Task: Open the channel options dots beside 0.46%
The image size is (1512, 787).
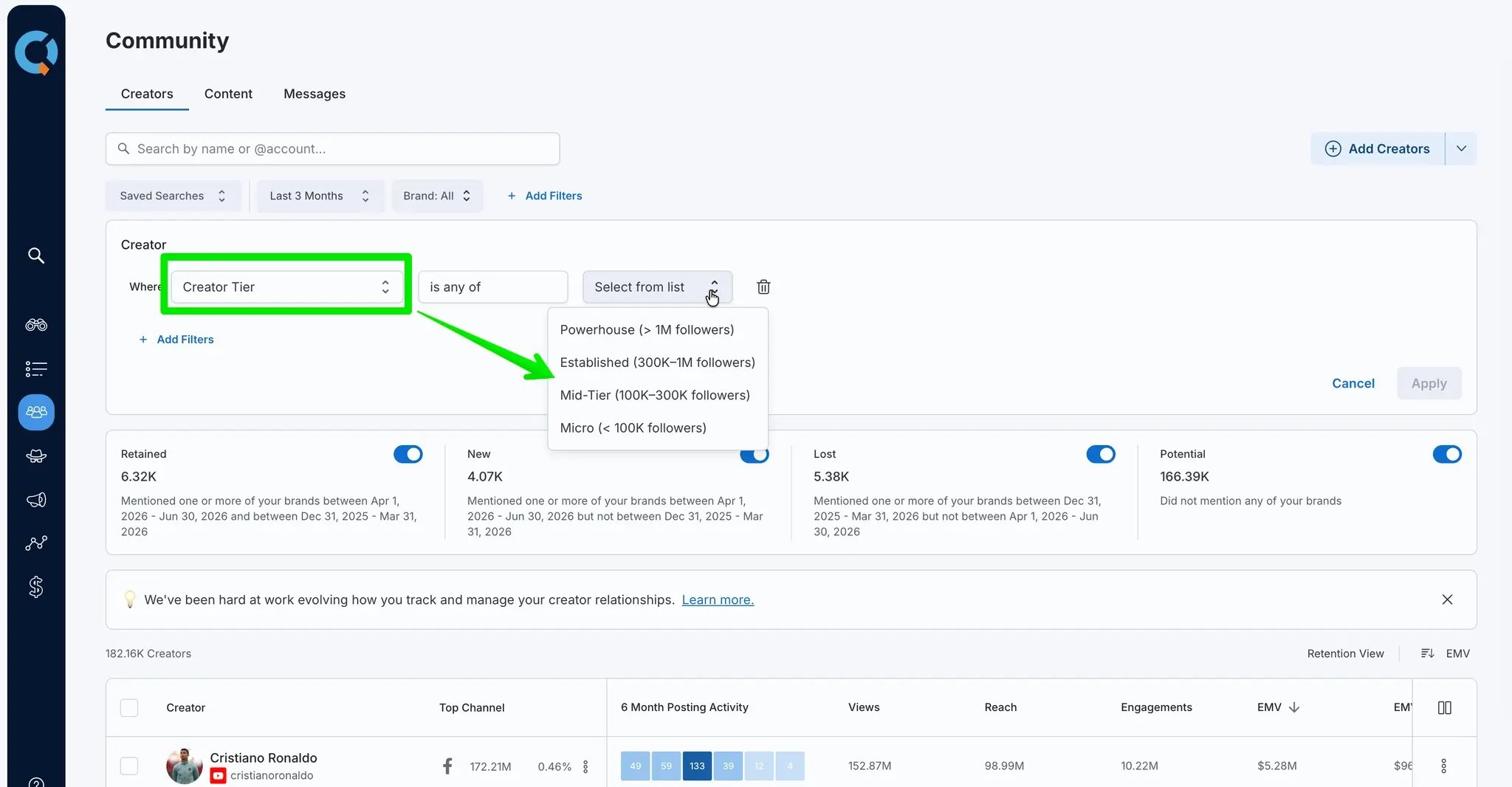Action: pos(585,766)
